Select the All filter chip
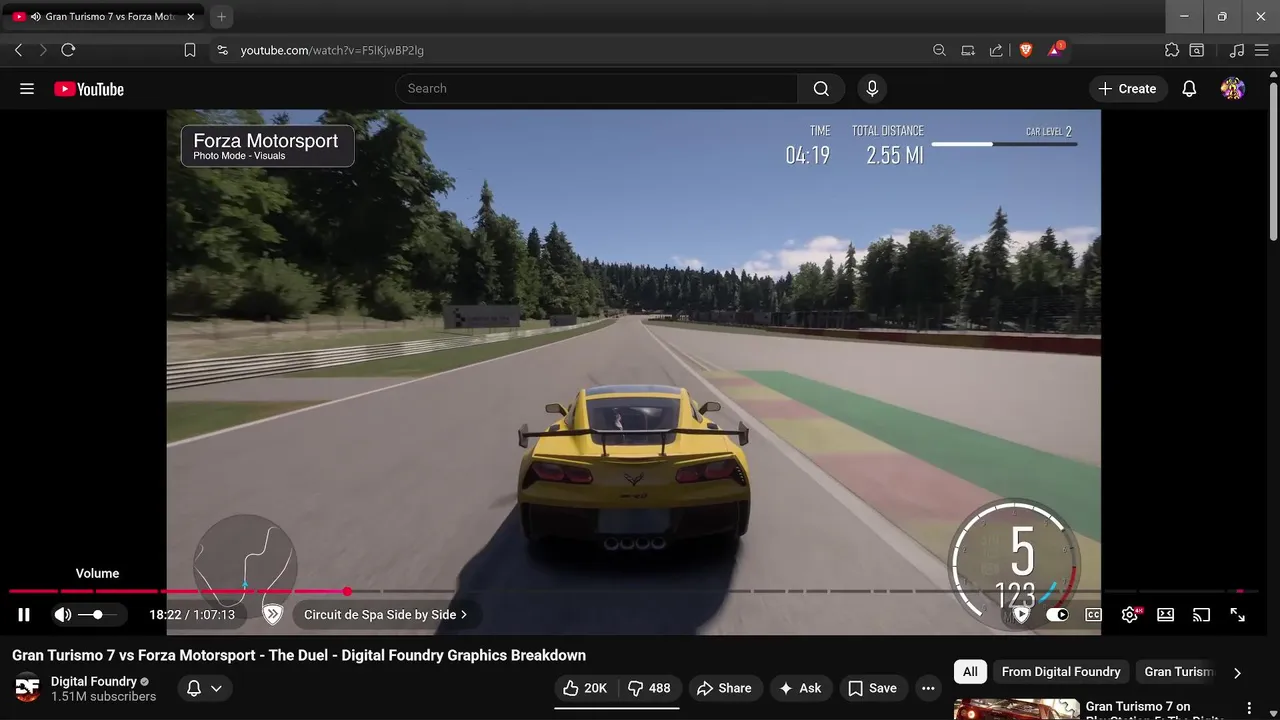1280x720 pixels. point(970,672)
